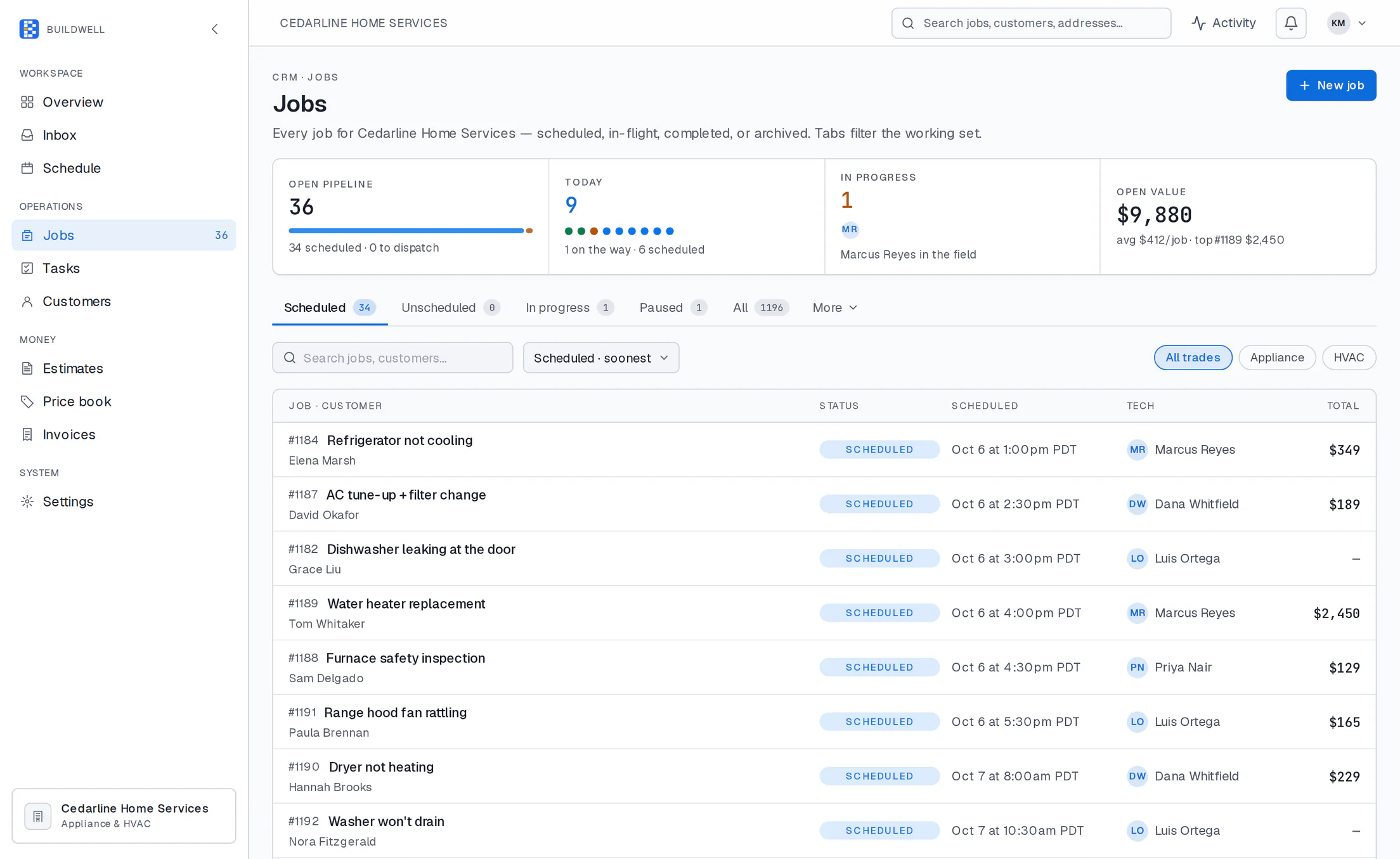This screenshot has height=859, width=1400.
Task: Filter by All trades chip
Action: [1193, 358]
